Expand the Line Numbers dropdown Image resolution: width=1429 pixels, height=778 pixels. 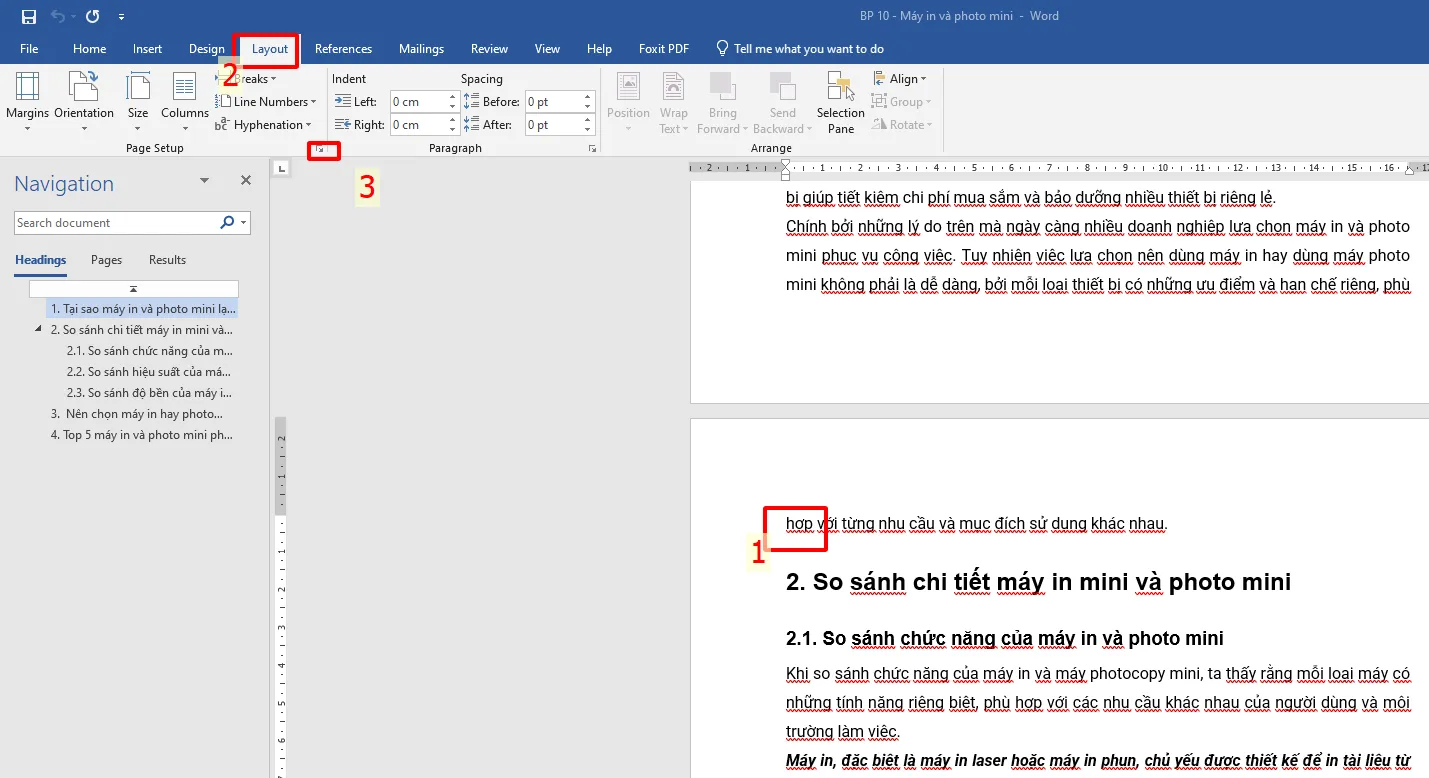tap(266, 102)
